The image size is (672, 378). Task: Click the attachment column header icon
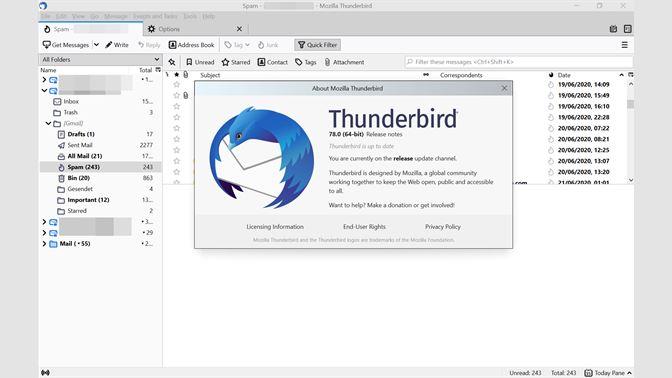(186, 75)
